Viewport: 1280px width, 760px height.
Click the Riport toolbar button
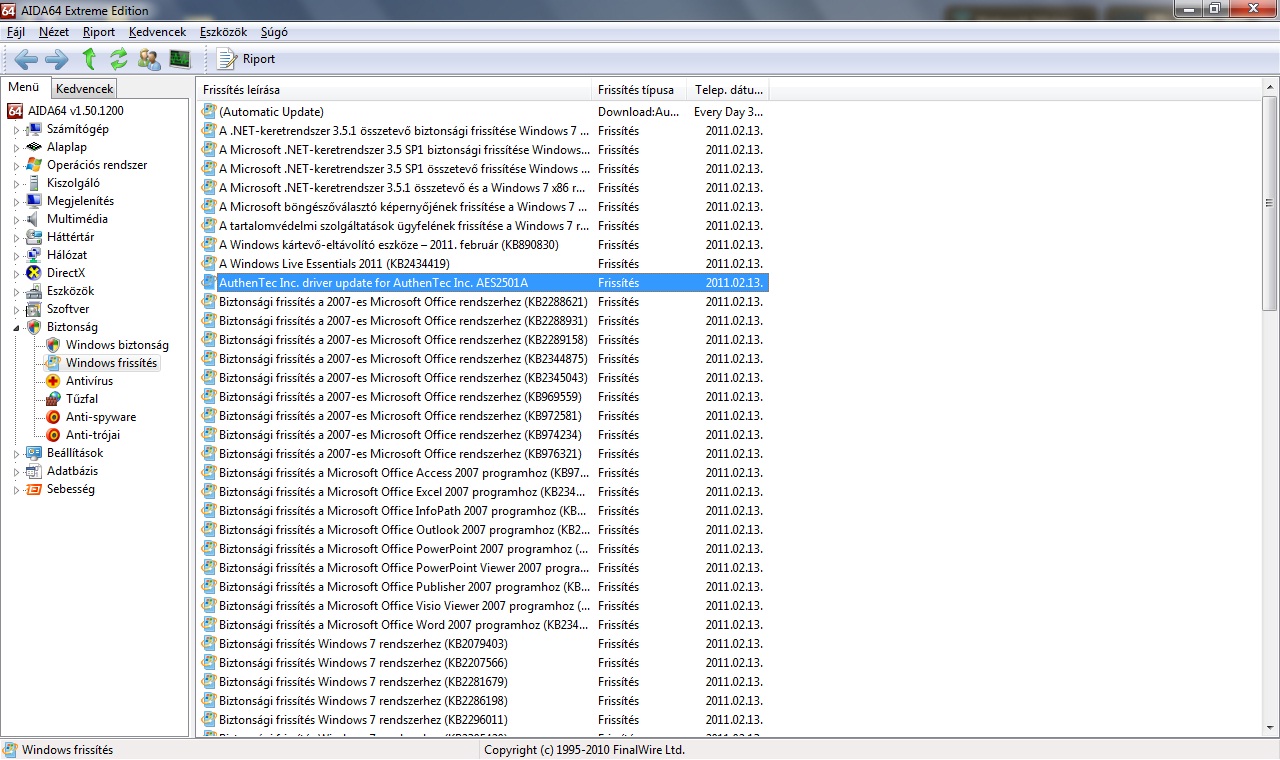coord(246,59)
